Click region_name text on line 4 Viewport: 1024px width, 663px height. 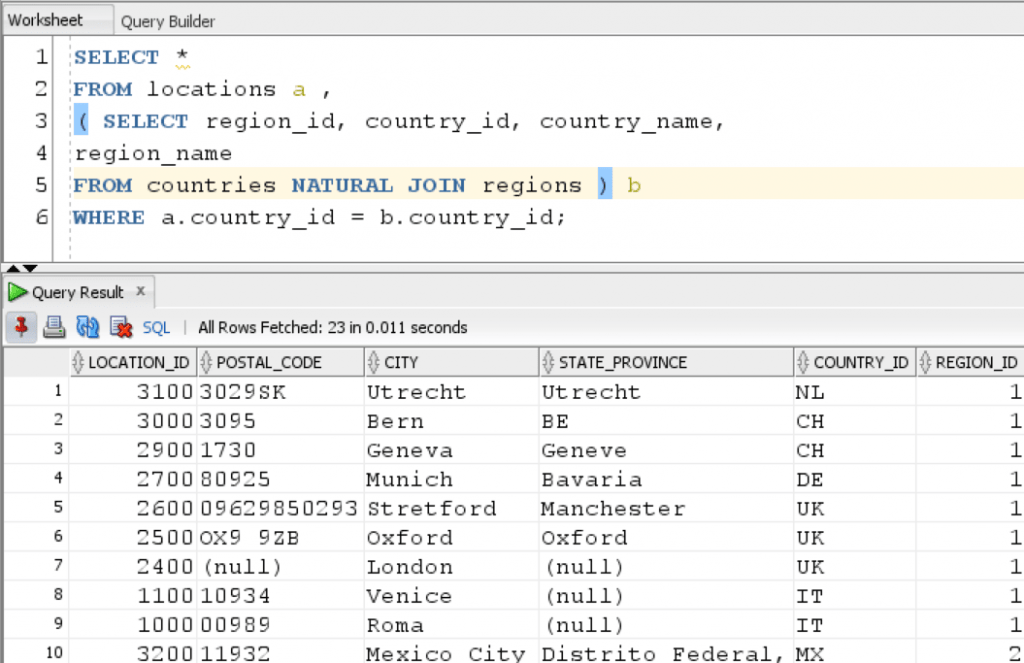pyautogui.click(x=153, y=154)
